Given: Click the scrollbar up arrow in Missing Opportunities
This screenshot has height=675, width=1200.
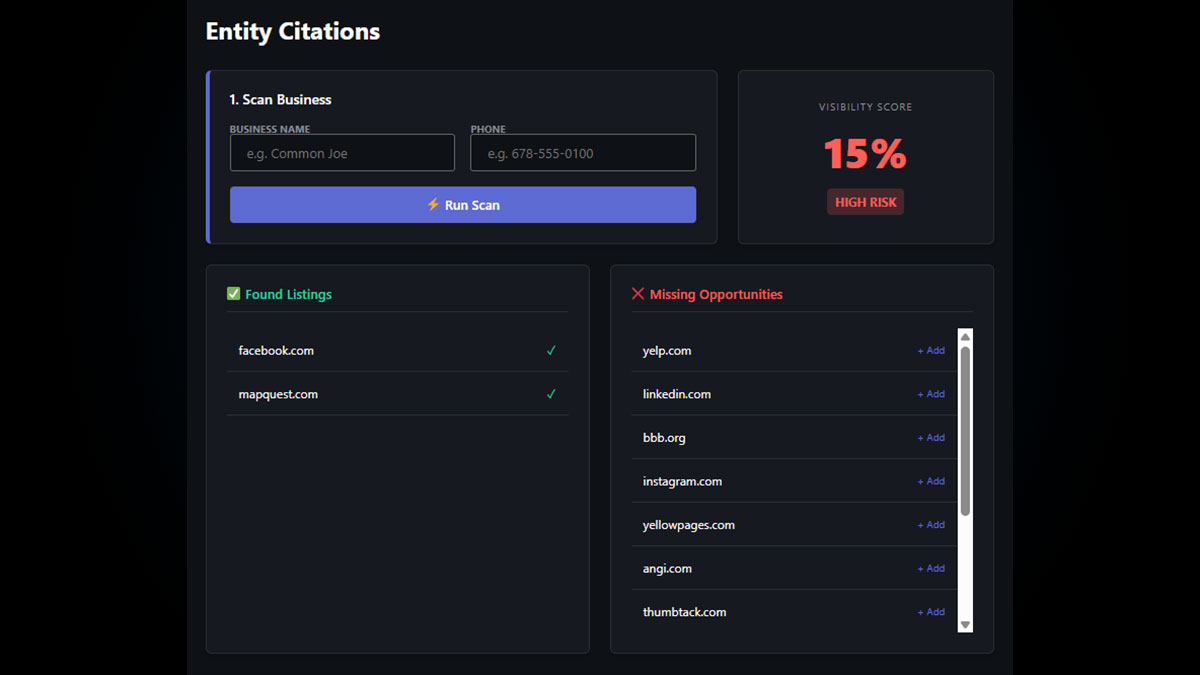Looking at the screenshot, I should pyautogui.click(x=965, y=337).
